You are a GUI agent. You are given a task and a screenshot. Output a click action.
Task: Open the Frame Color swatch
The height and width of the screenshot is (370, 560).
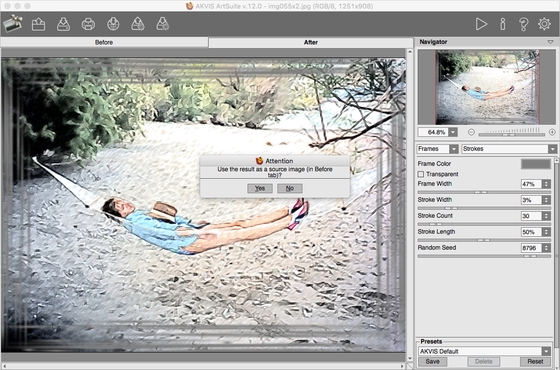tap(536, 164)
